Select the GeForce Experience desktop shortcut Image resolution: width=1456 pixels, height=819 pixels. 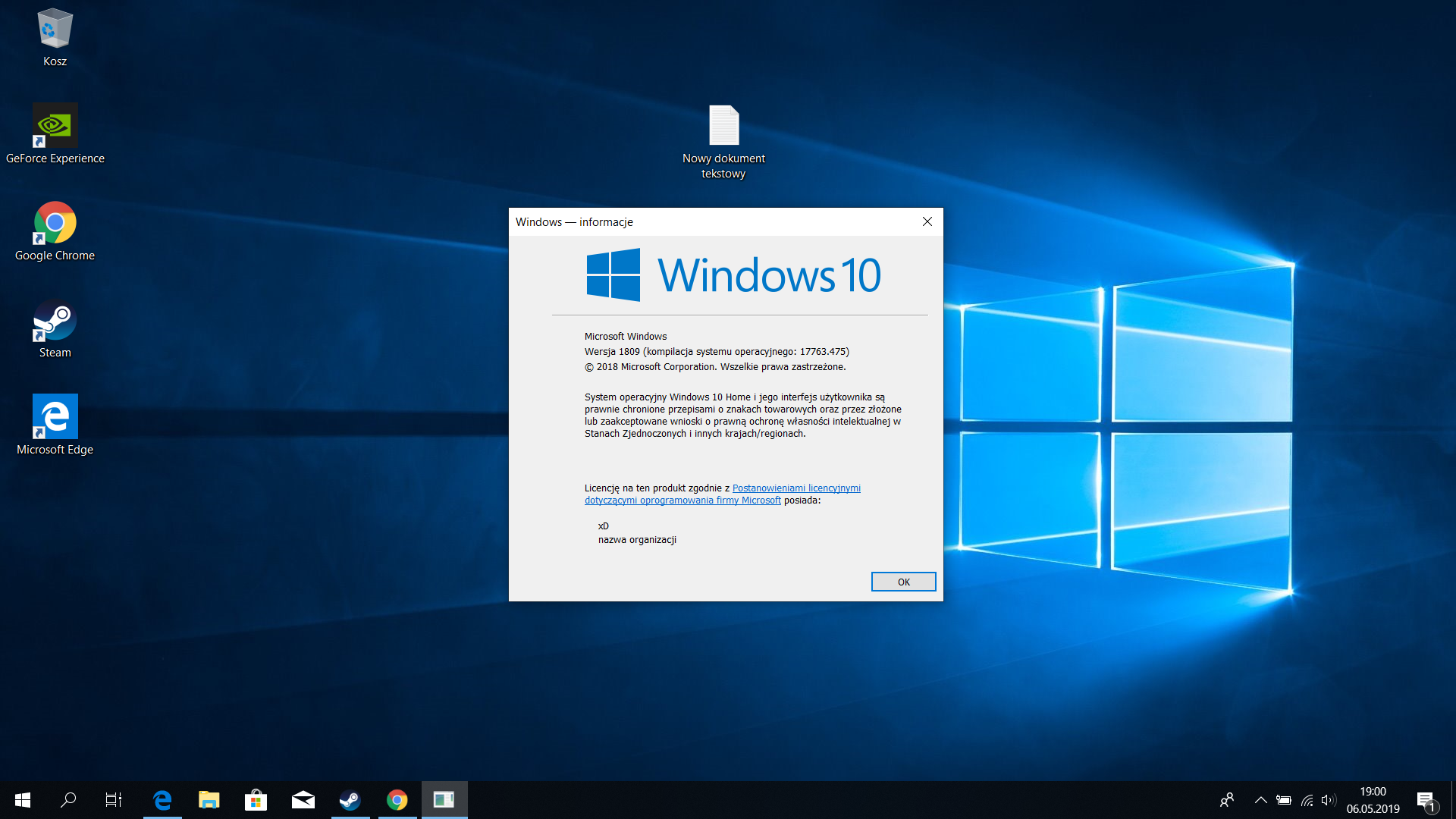(55, 134)
